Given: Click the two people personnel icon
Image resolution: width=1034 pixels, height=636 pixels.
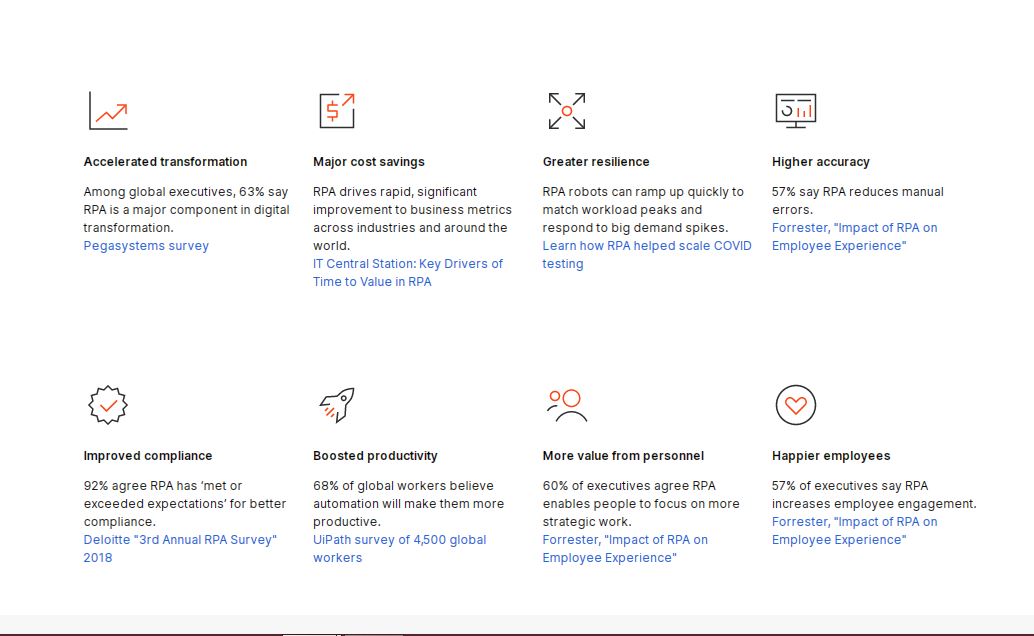Looking at the screenshot, I should [566, 405].
